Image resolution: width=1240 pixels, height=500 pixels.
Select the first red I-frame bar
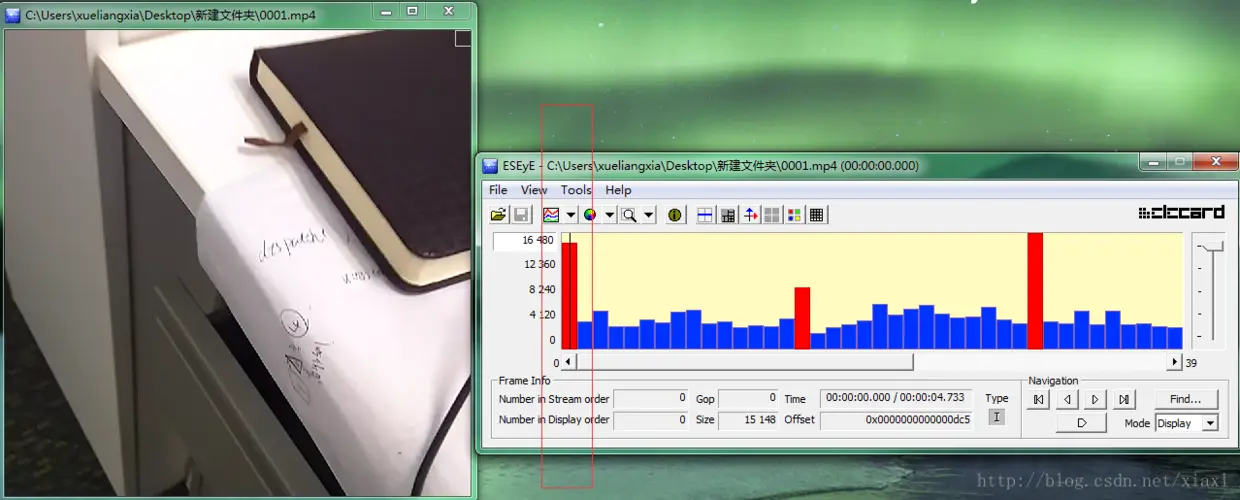(569, 296)
